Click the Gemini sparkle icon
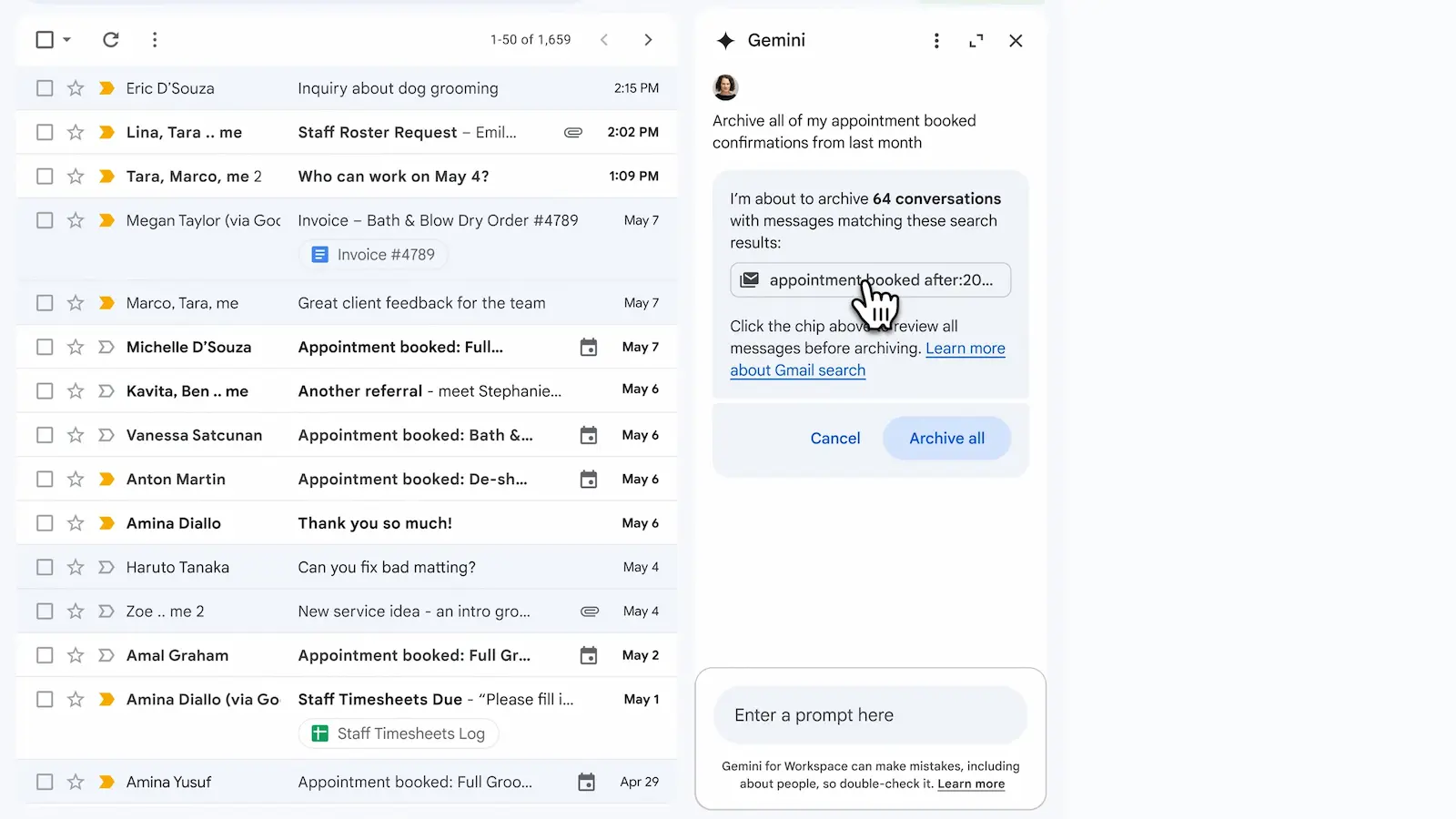 point(725,41)
